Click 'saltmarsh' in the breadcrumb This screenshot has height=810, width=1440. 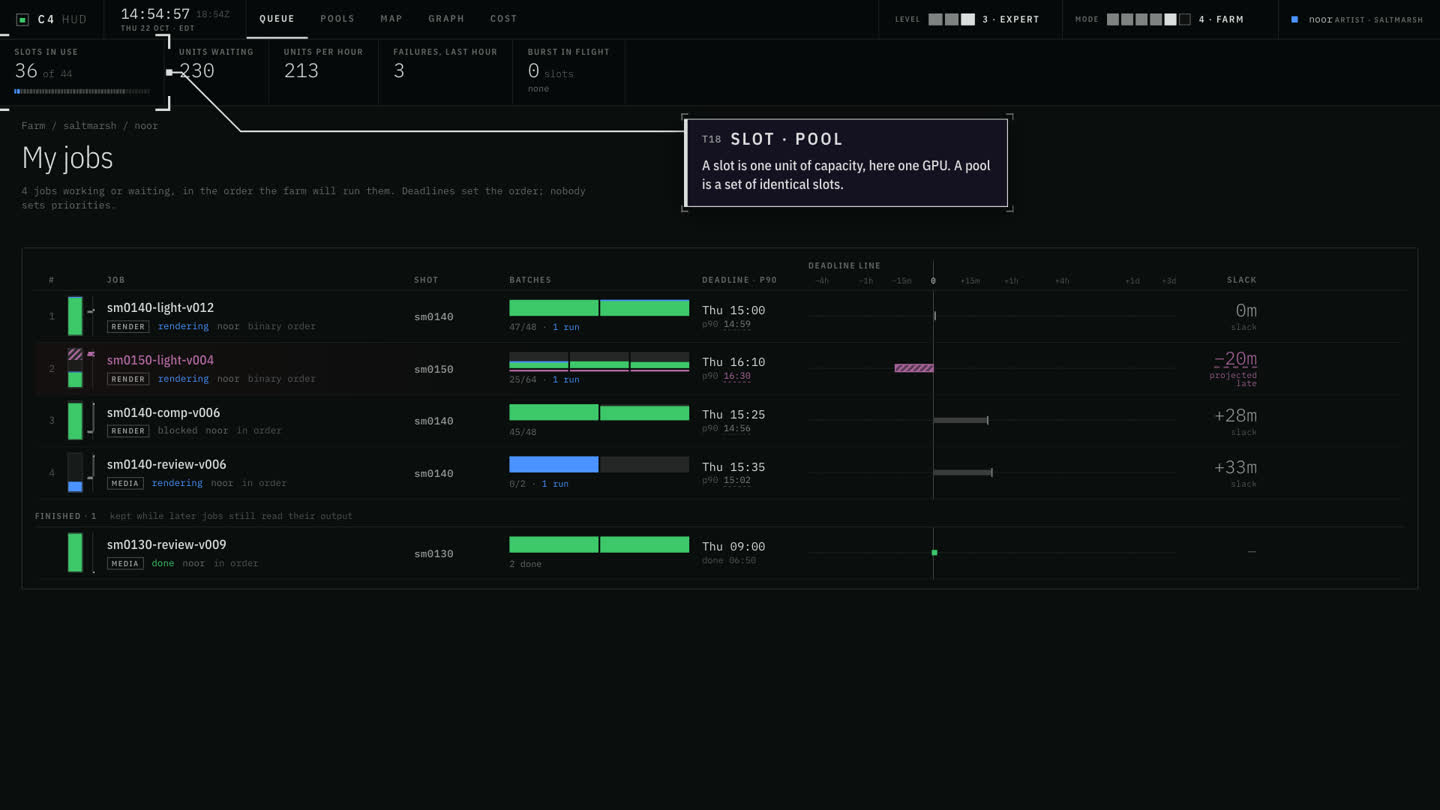coord(90,126)
